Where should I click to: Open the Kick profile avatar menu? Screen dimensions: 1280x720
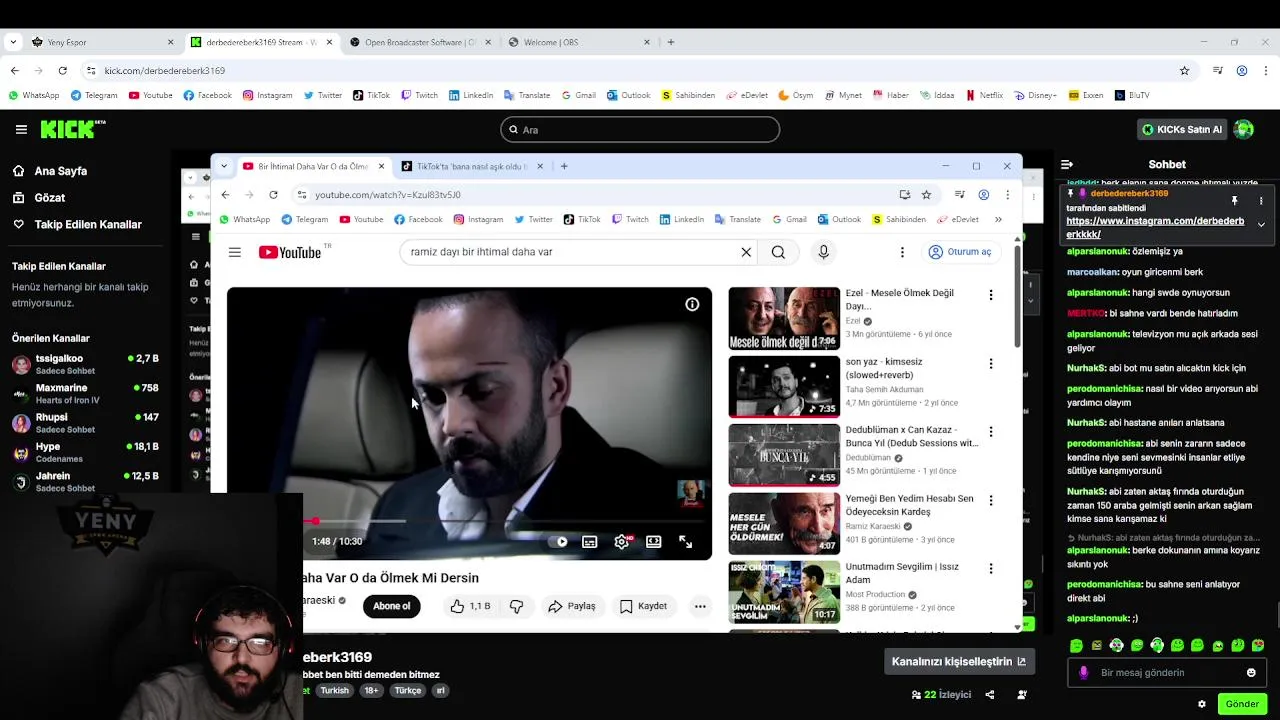click(x=1244, y=129)
